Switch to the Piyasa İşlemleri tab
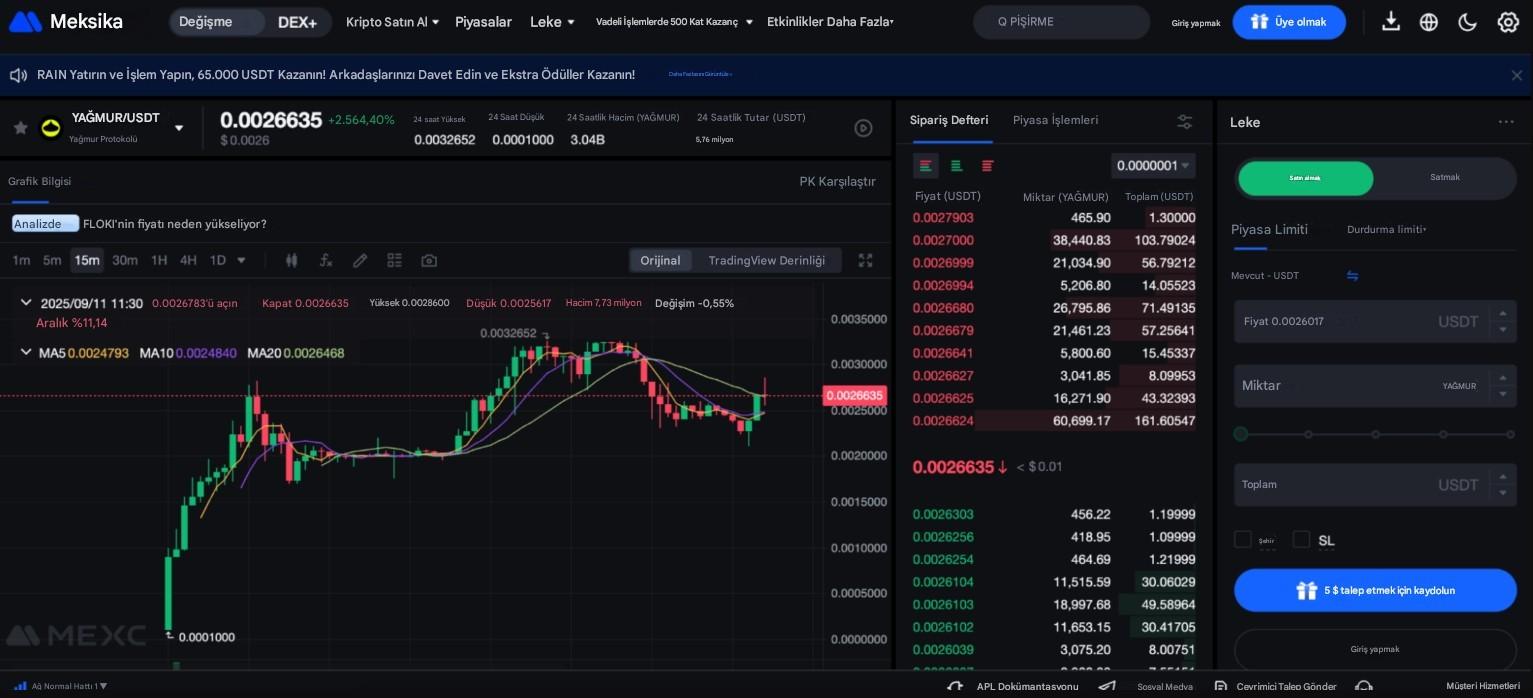Viewport: 1533px width, 698px height. point(1055,120)
